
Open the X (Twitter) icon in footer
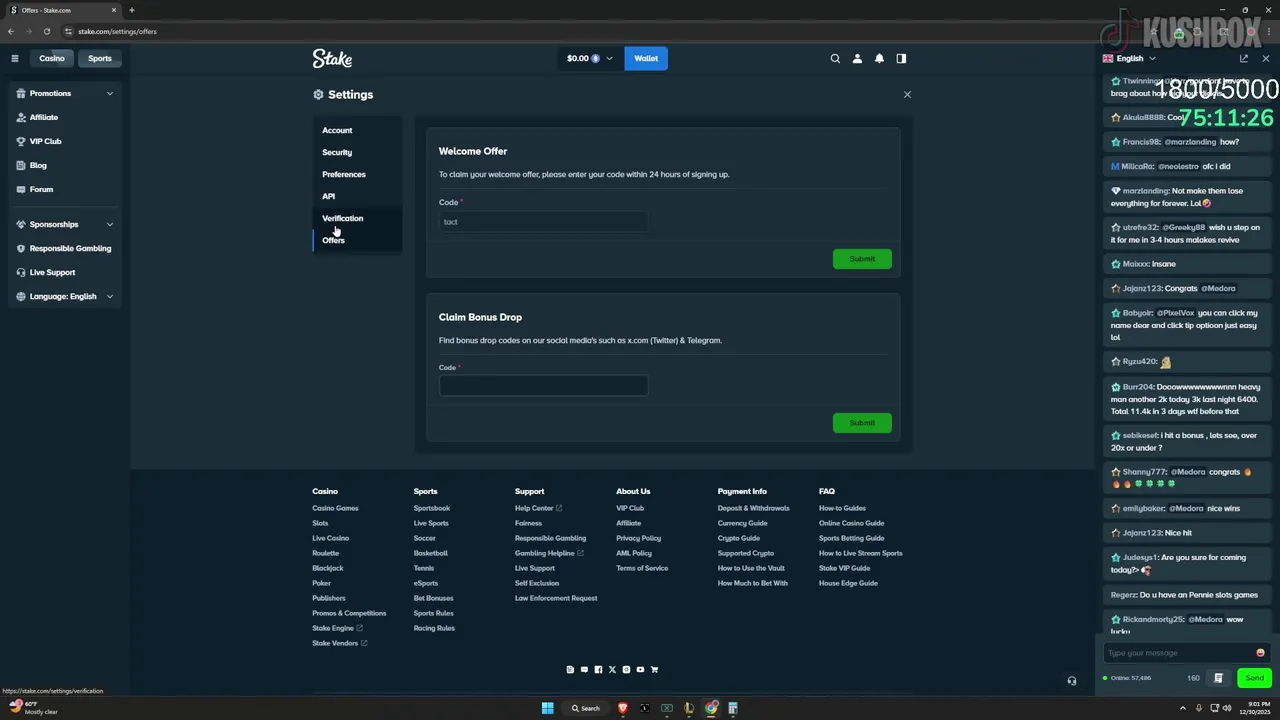[x=612, y=670]
